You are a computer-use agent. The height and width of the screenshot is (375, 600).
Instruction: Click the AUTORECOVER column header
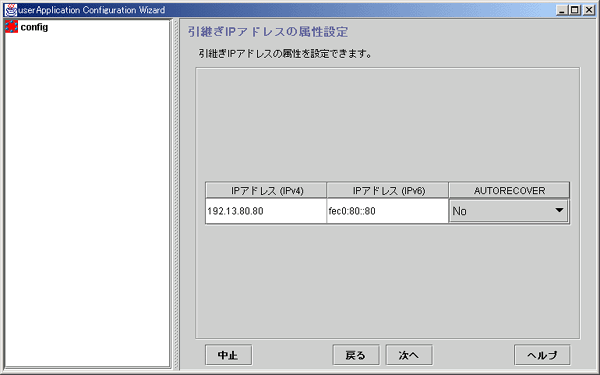point(509,190)
